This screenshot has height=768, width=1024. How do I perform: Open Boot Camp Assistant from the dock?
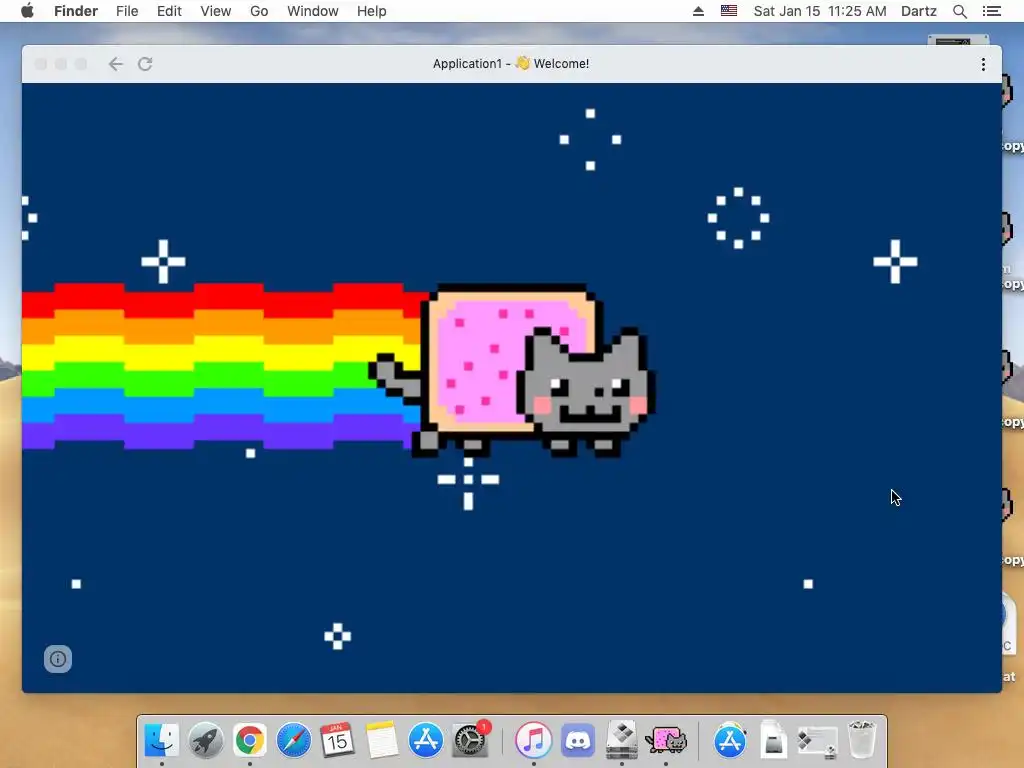tap(622, 741)
